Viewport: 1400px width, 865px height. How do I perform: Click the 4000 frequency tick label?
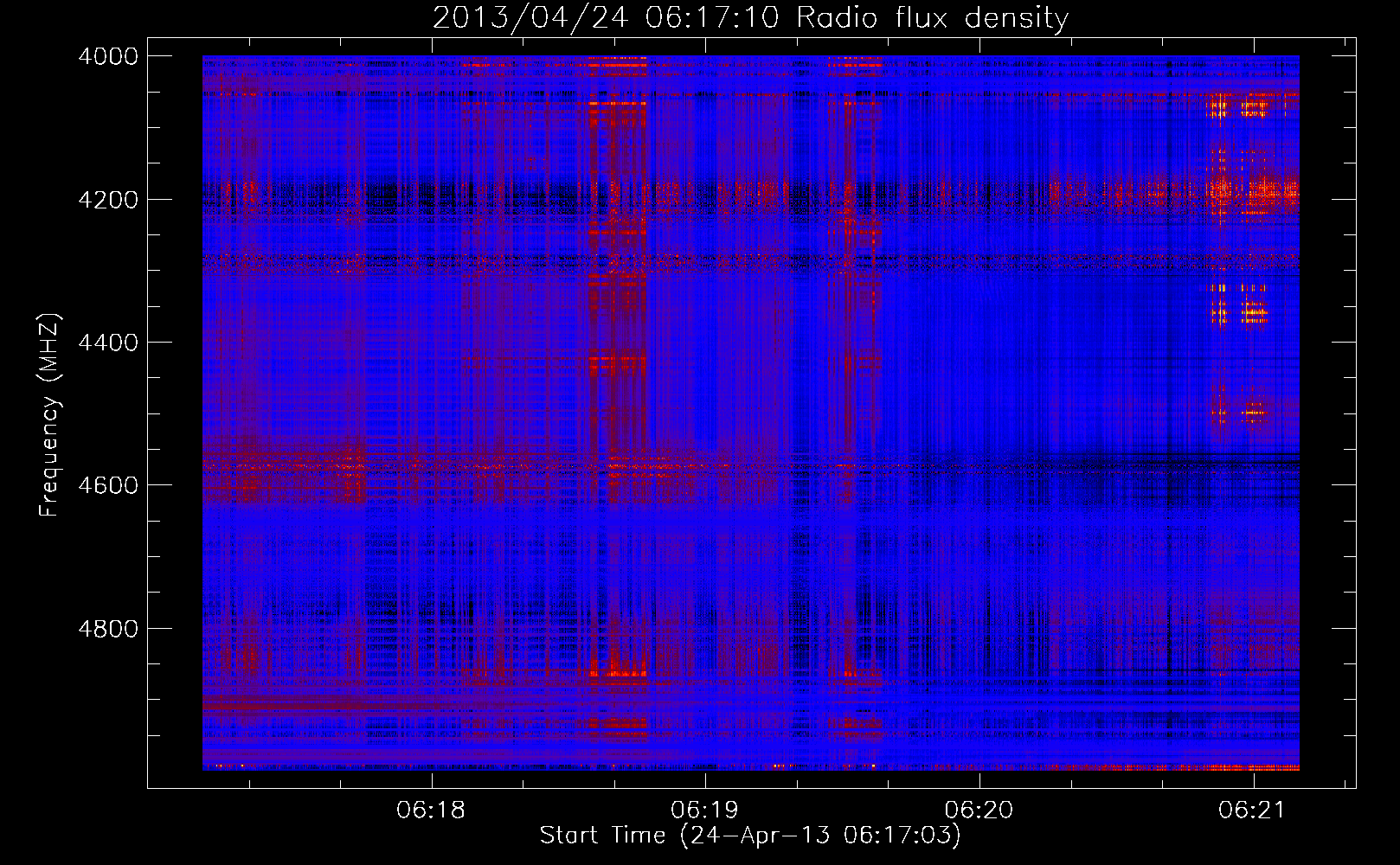point(108,56)
